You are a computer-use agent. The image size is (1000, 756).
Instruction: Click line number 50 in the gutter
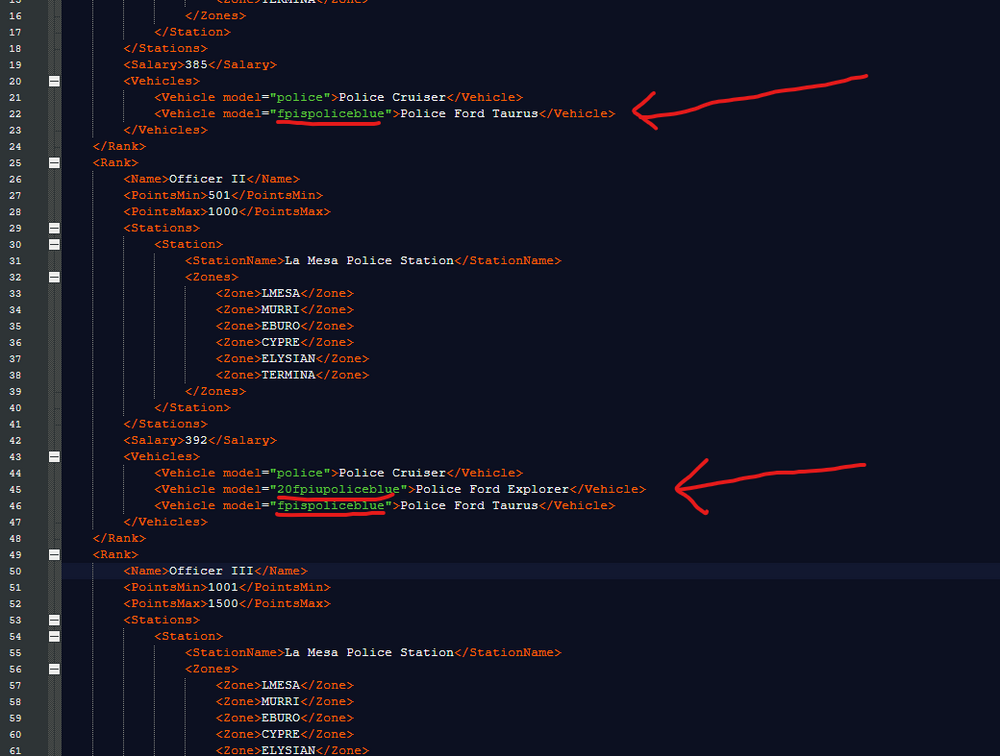pyautogui.click(x=18, y=570)
